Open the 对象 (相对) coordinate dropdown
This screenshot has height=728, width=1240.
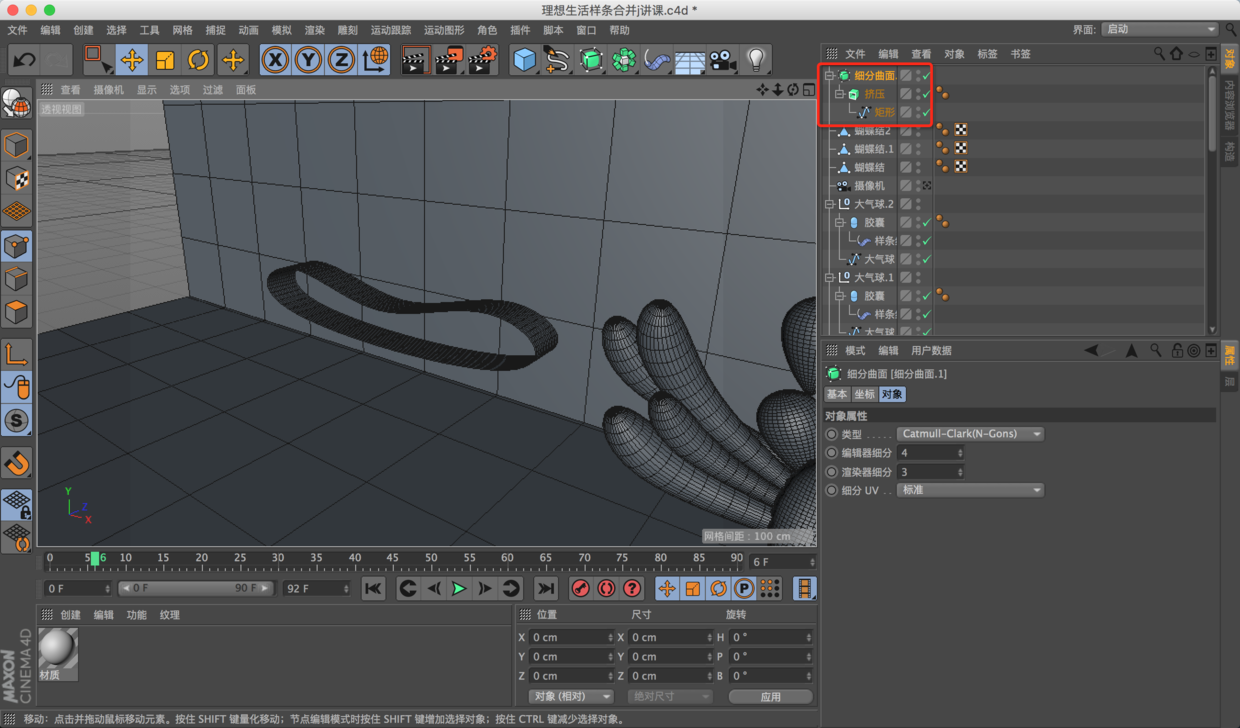coord(571,696)
